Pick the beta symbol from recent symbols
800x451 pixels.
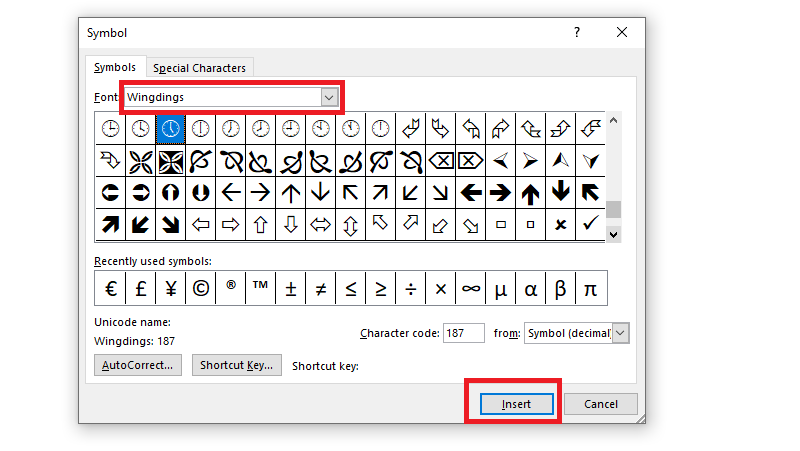(x=560, y=289)
